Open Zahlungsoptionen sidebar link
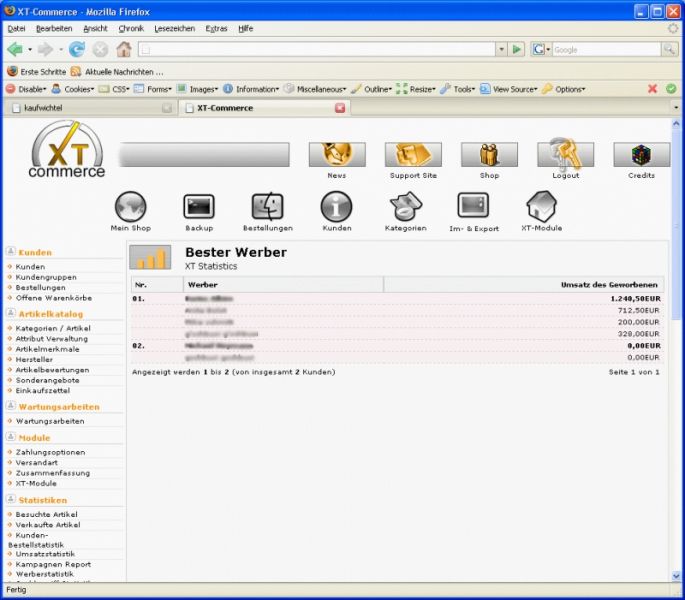 [50, 452]
